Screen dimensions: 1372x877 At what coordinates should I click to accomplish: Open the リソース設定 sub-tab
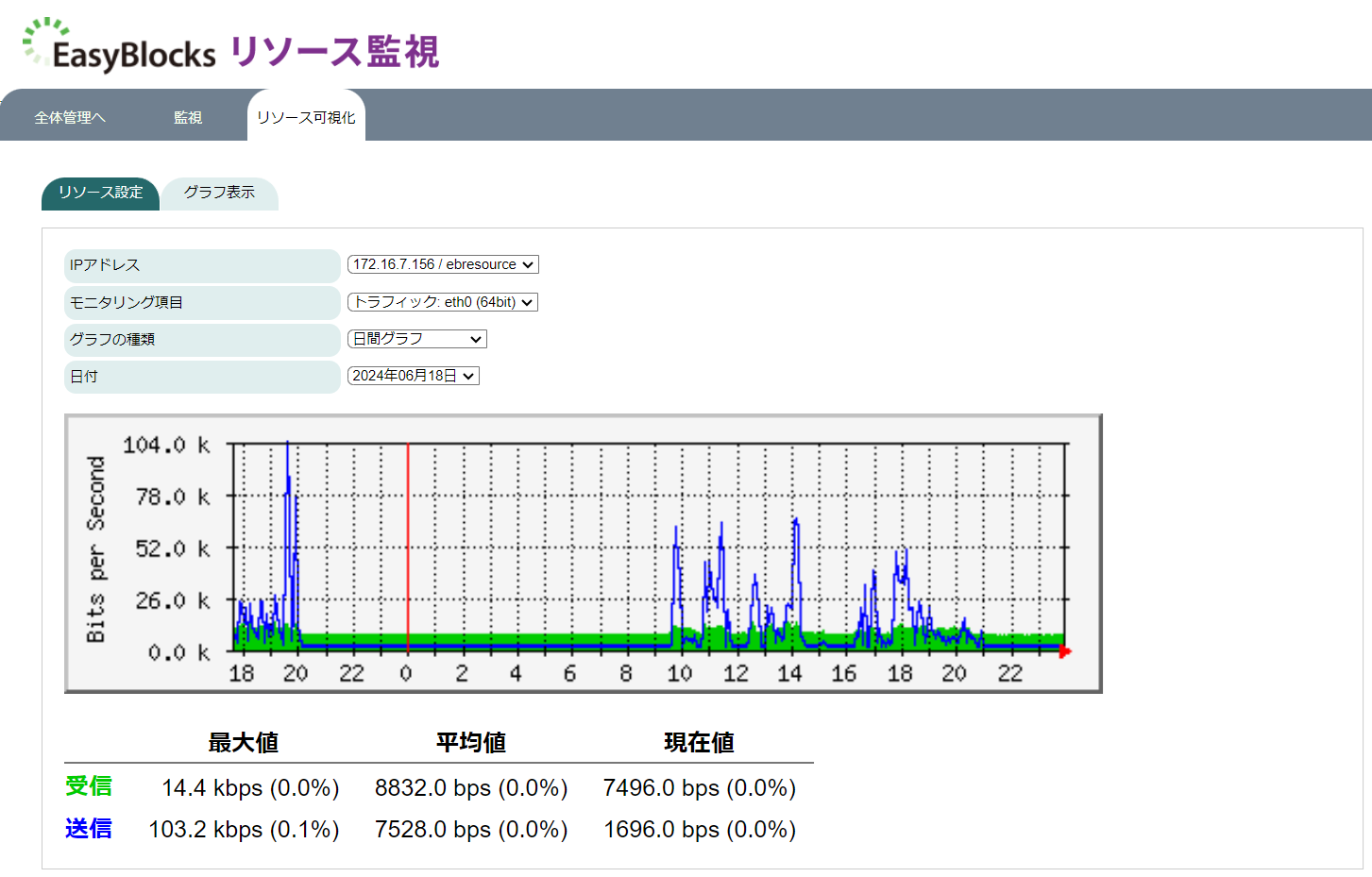(x=100, y=193)
